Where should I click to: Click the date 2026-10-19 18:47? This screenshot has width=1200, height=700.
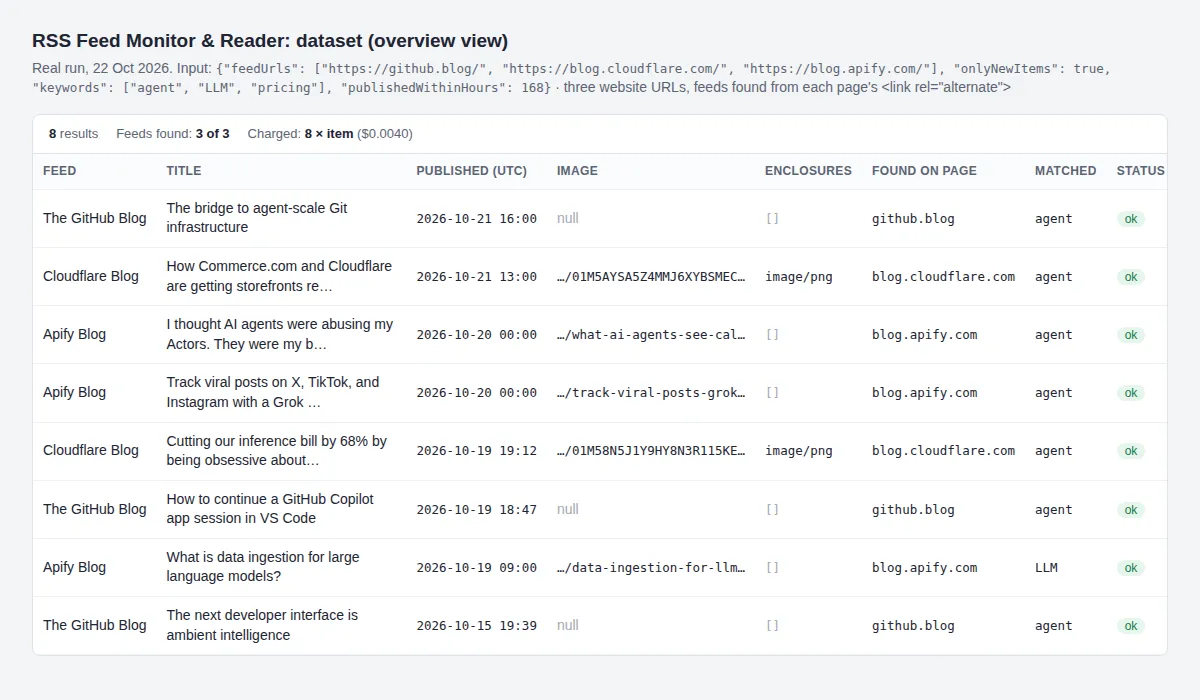pos(476,510)
